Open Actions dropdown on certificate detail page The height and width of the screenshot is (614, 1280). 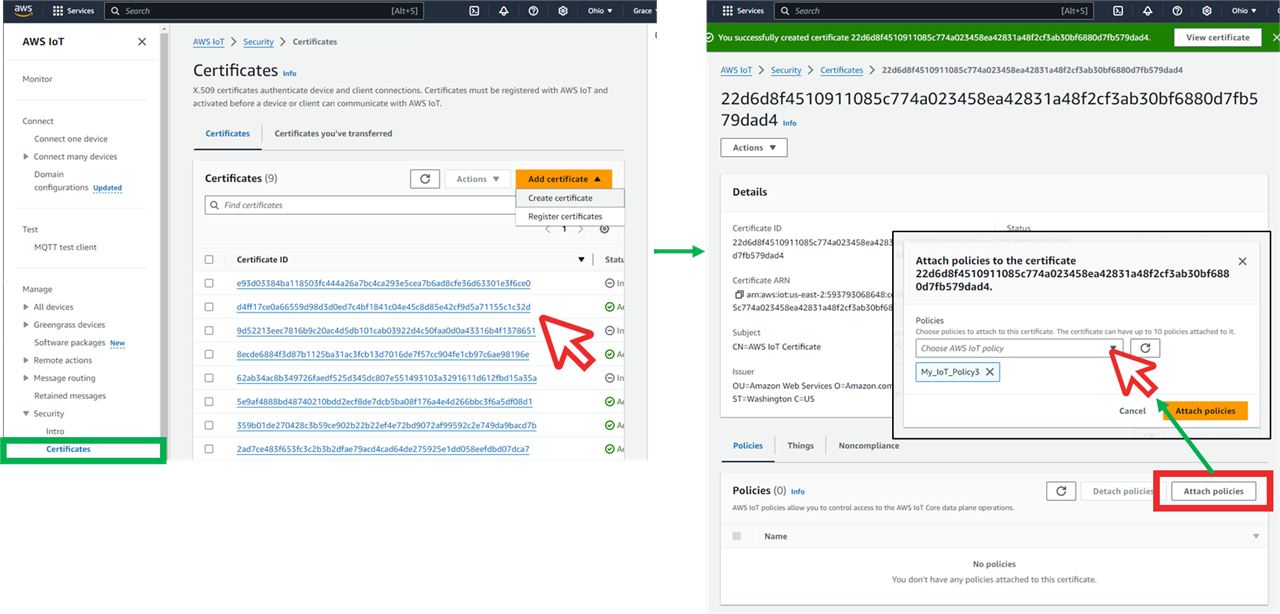tap(754, 147)
